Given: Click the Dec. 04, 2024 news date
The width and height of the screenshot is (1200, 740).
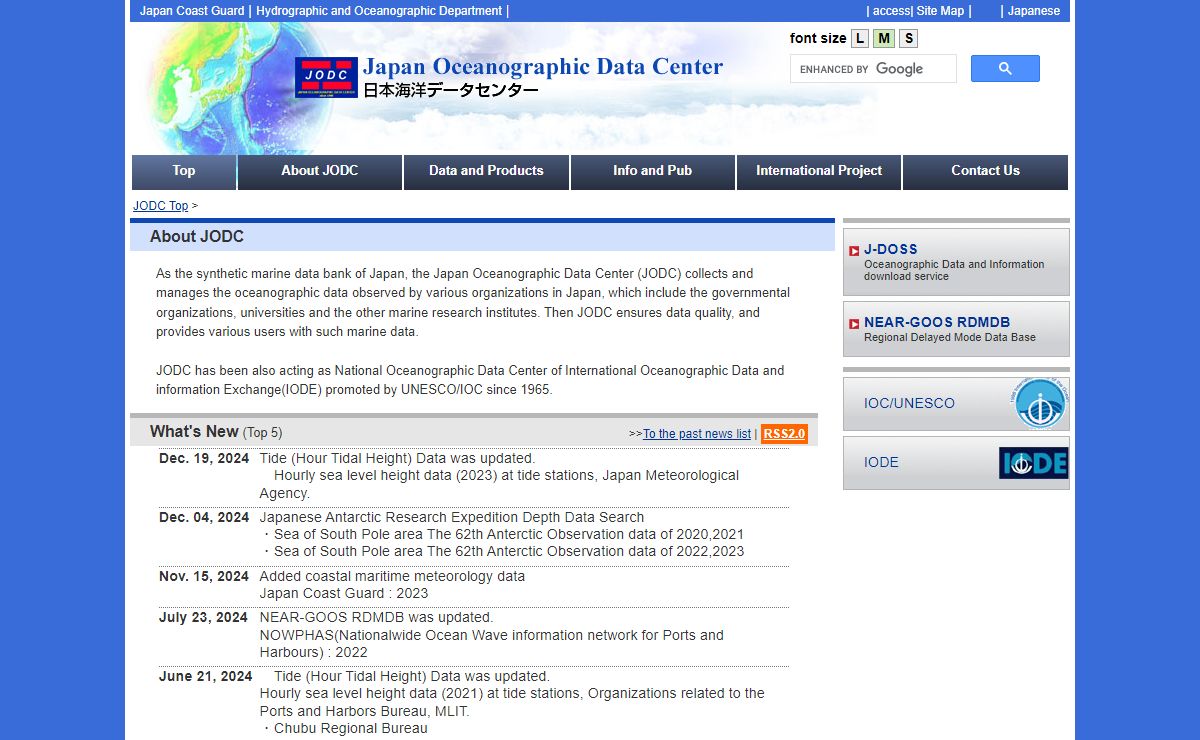Looking at the screenshot, I should [x=204, y=517].
